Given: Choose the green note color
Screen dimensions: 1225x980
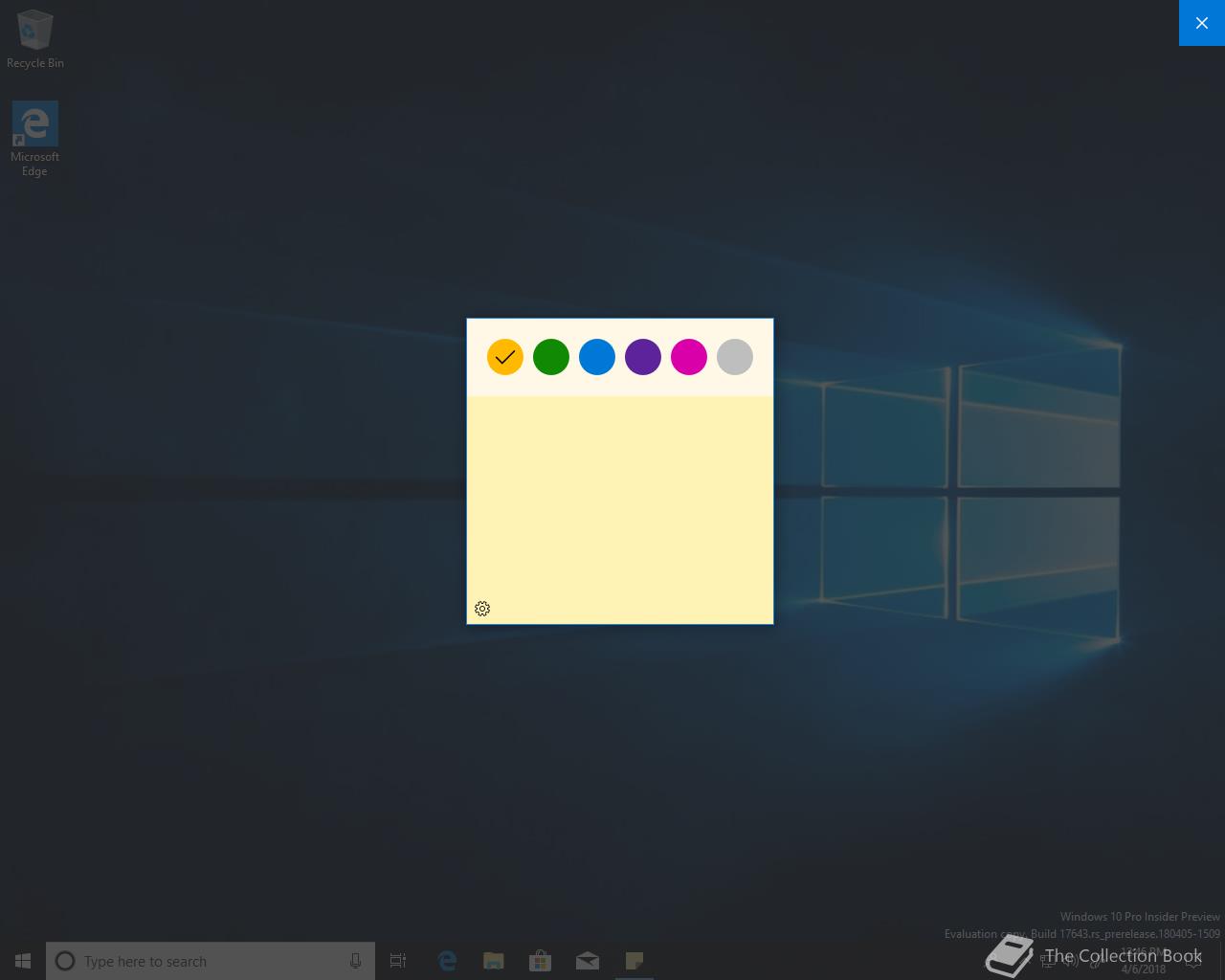Looking at the screenshot, I should pos(551,357).
